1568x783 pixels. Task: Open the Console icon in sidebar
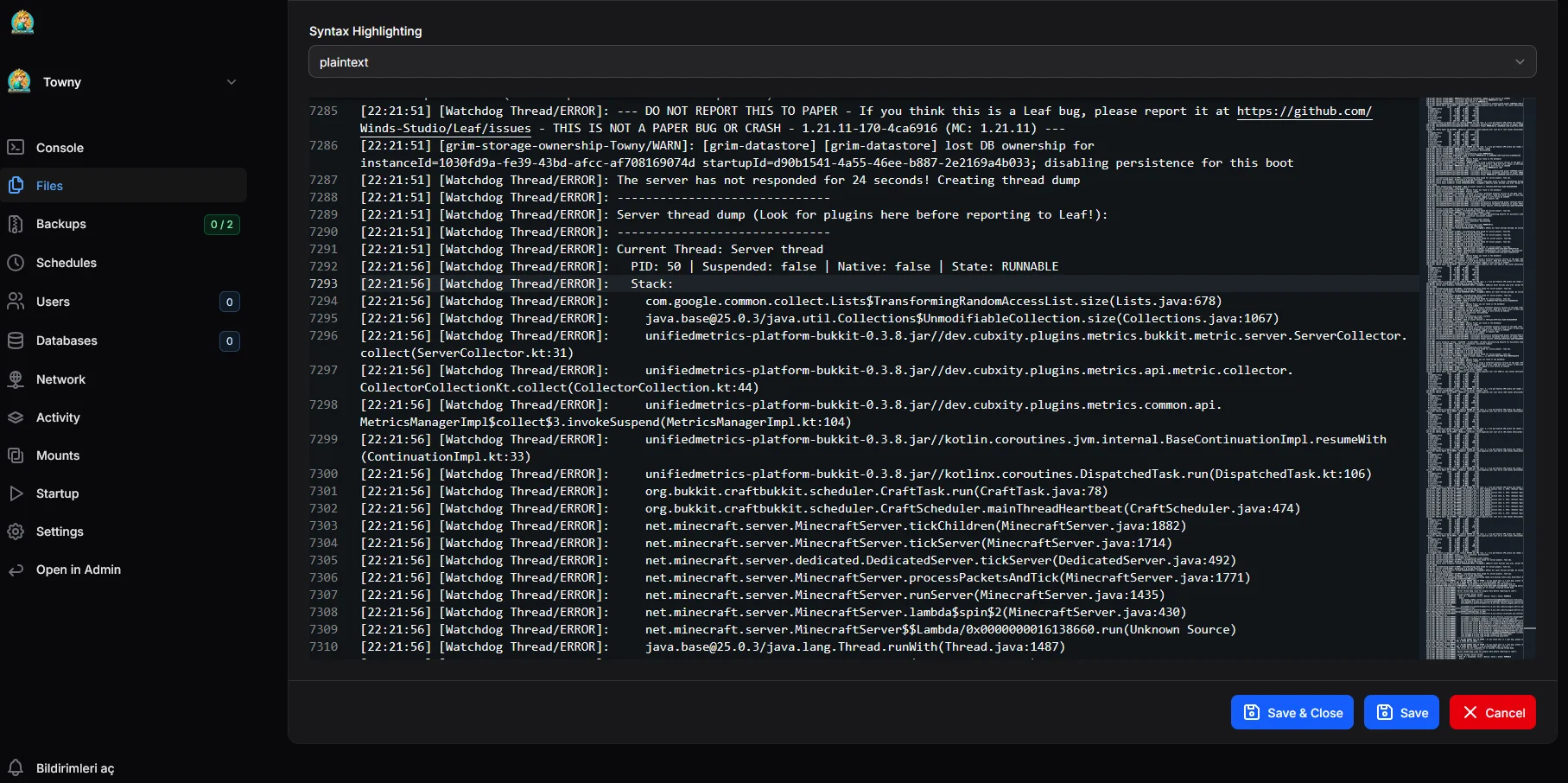tap(16, 147)
